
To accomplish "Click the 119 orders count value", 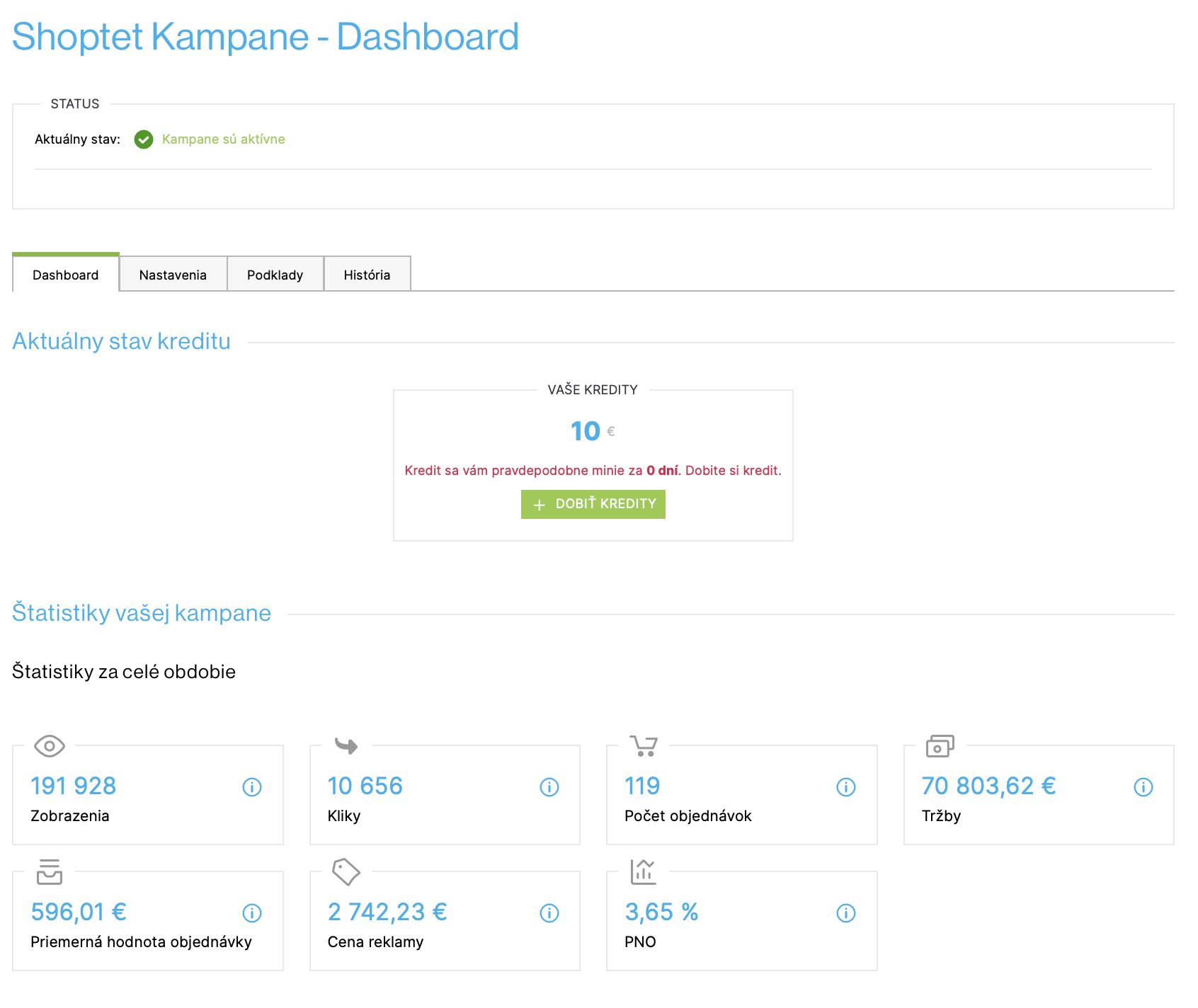I will (642, 786).
